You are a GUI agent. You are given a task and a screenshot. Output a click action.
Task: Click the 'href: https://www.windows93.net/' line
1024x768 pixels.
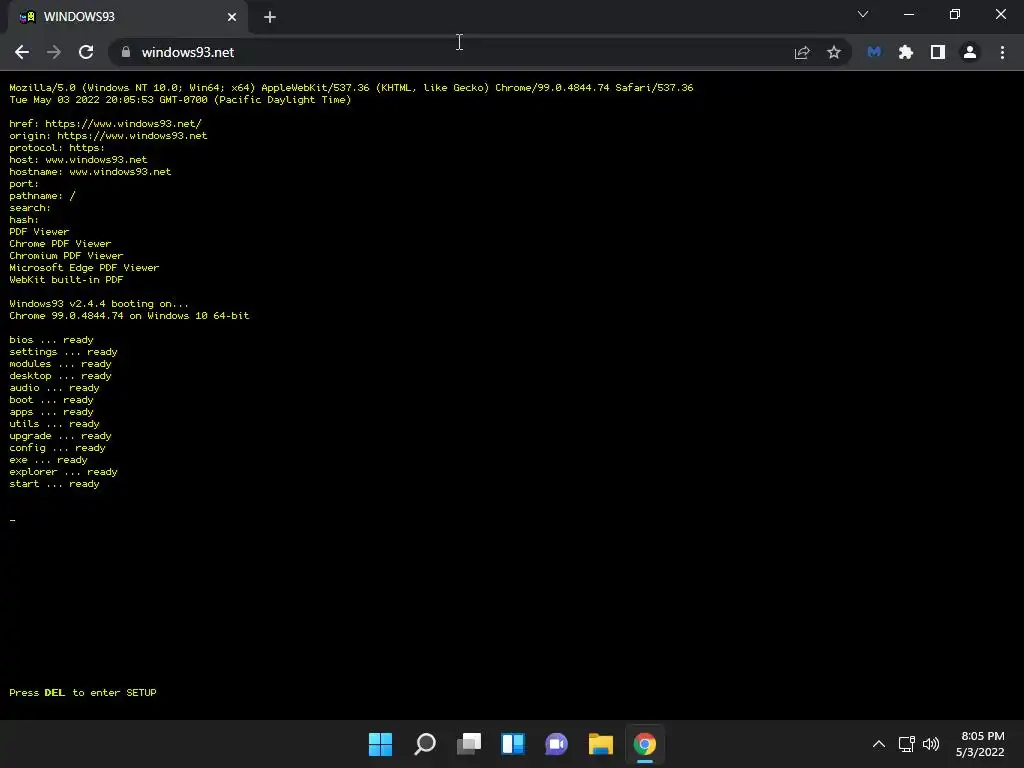click(x=106, y=123)
